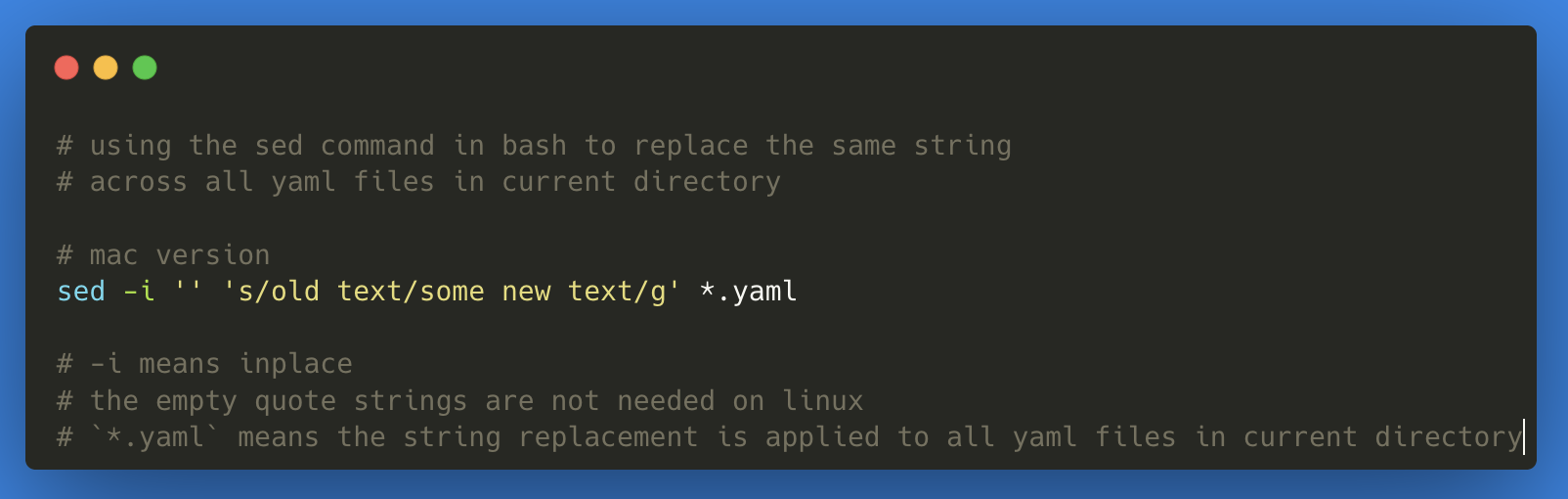Click "s/old" in the substitution string
This screenshot has height=499, width=1568.
pyautogui.click(x=278, y=292)
